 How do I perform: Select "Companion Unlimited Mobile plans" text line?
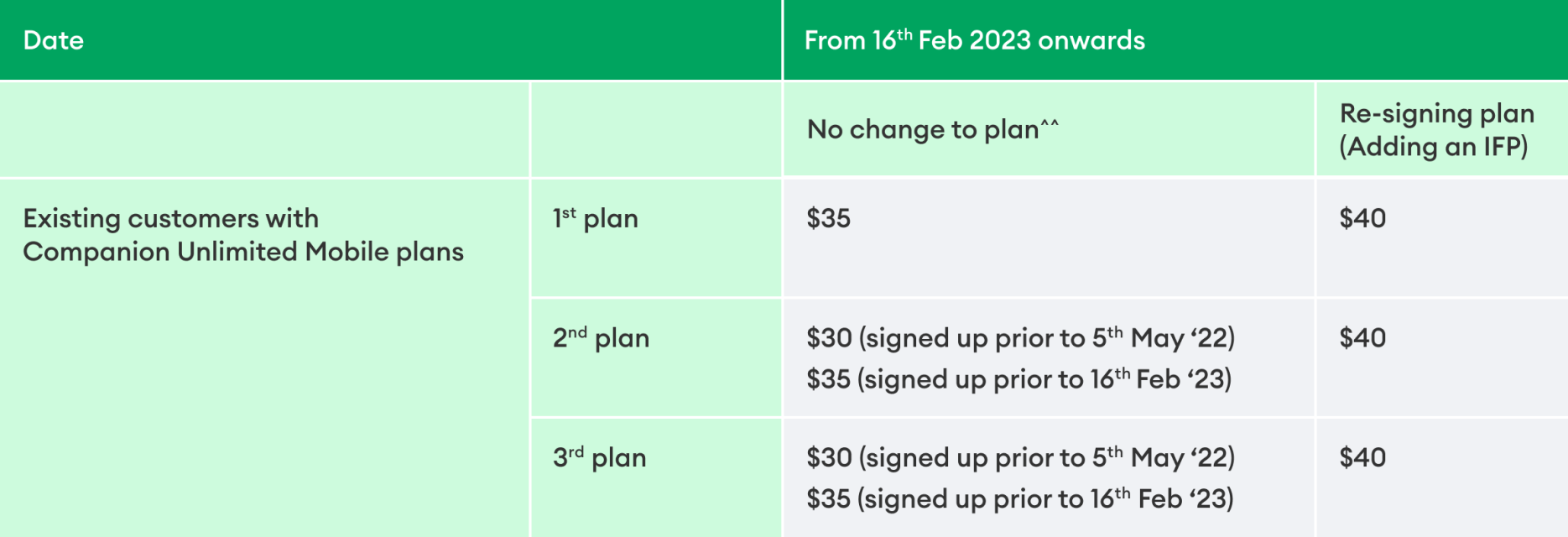pyautogui.click(x=242, y=252)
